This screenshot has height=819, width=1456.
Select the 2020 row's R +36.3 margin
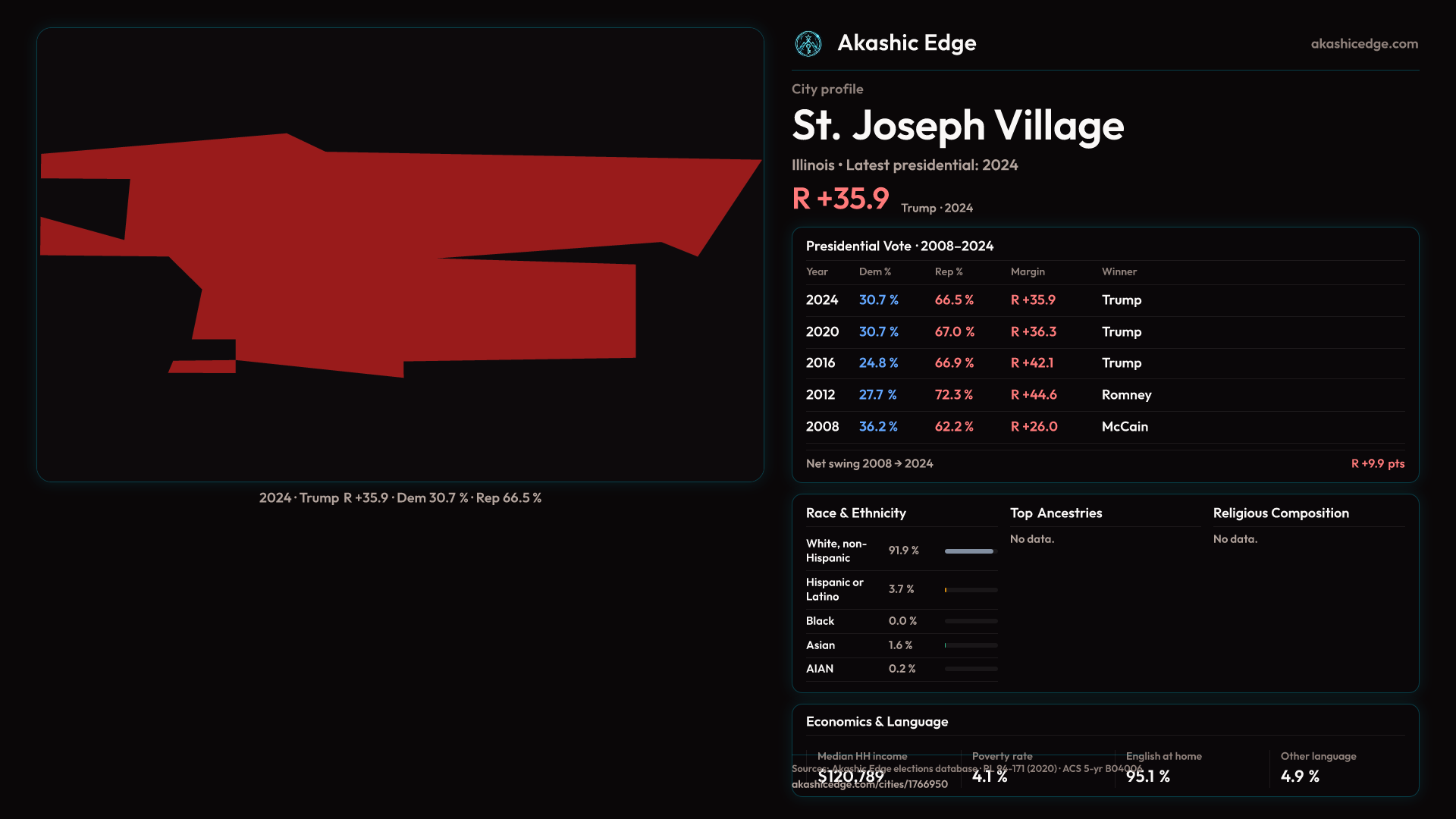[1033, 332]
